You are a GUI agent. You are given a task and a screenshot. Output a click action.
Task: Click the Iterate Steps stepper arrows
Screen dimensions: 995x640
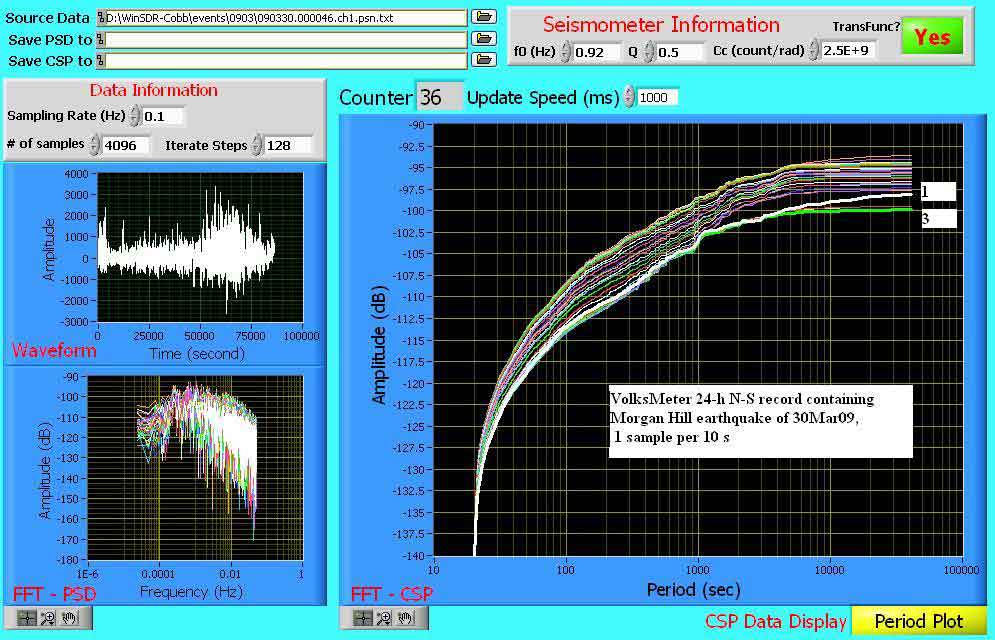pos(256,145)
